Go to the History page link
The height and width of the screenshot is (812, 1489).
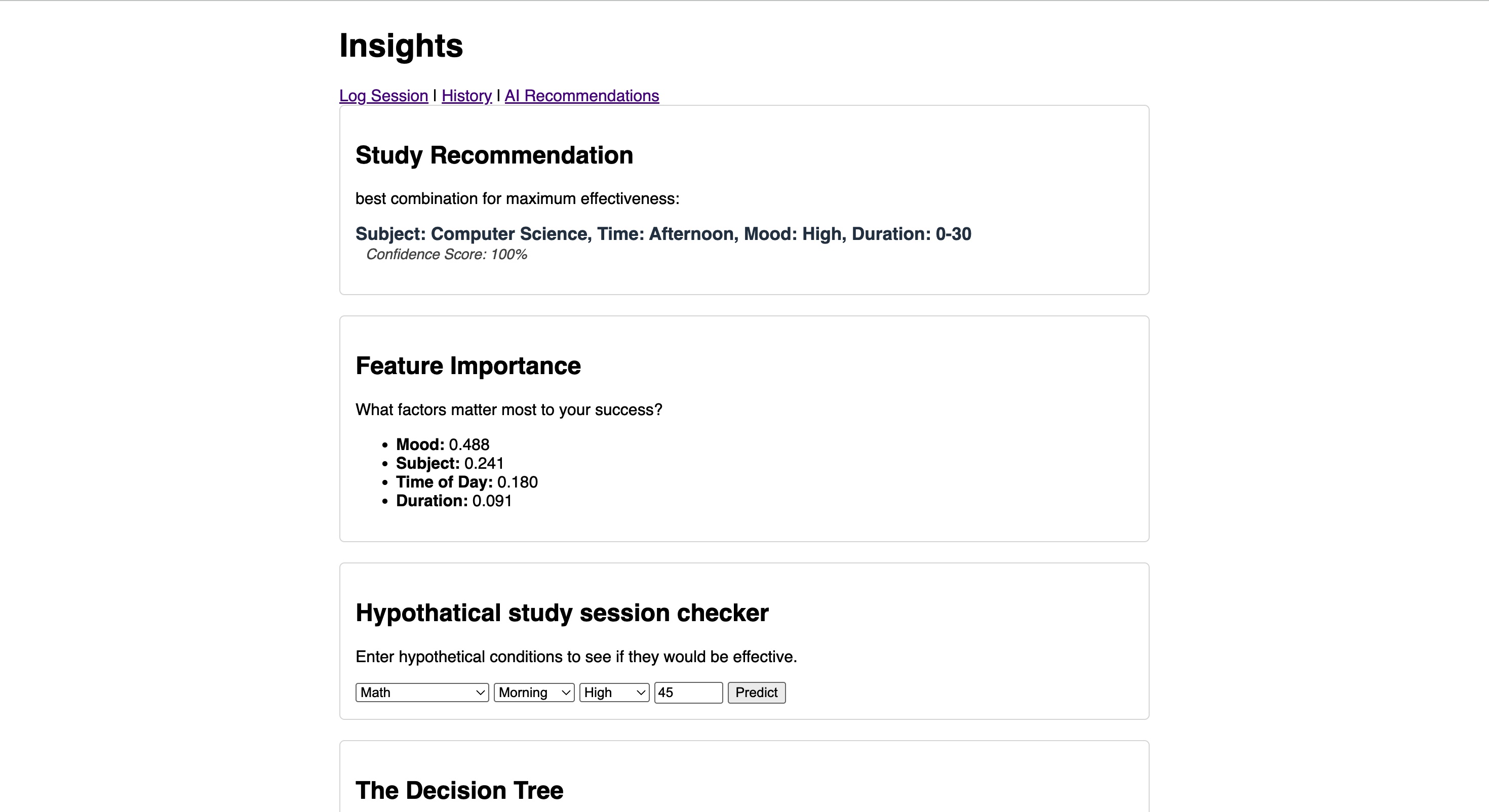[466, 96]
